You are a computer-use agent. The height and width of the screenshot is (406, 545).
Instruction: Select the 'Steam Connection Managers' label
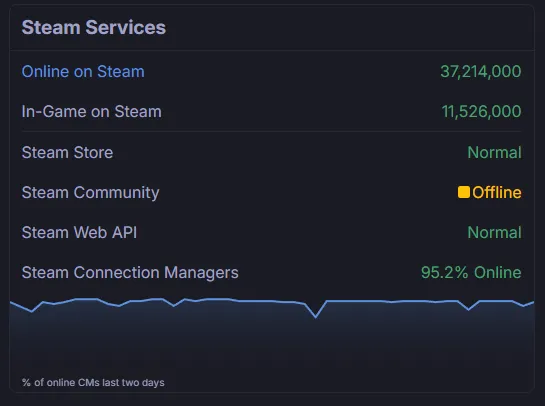130,273
